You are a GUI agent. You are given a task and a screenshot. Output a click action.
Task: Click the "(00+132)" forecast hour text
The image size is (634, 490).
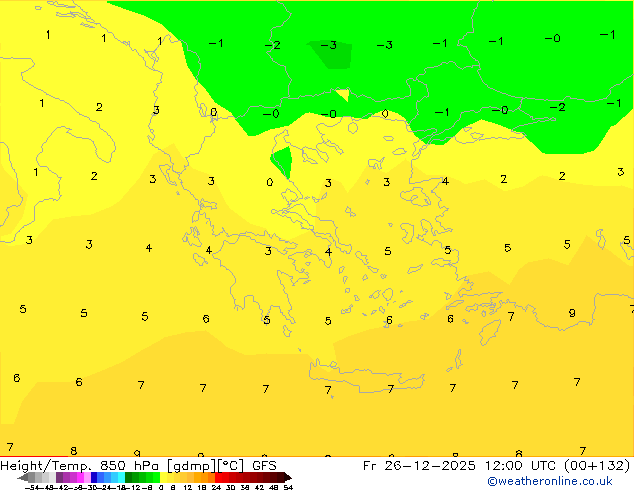click(597, 466)
